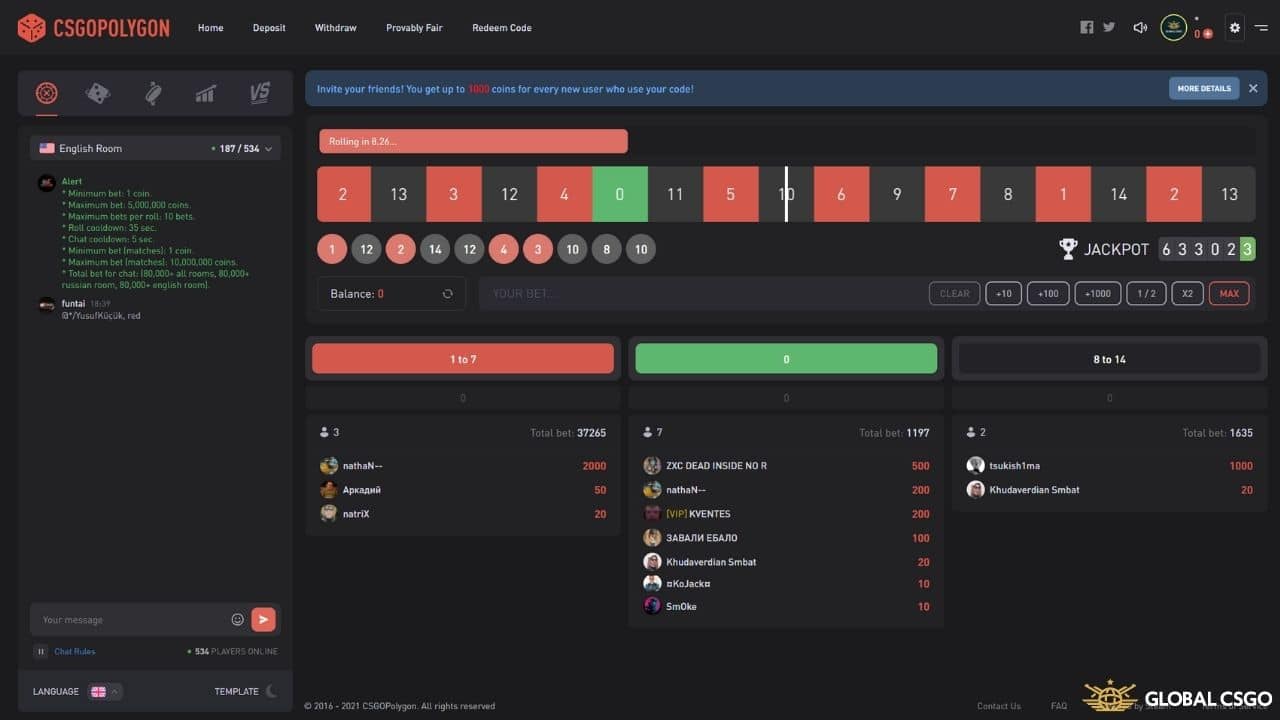Open the Twitter page icon

pos(1109,28)
